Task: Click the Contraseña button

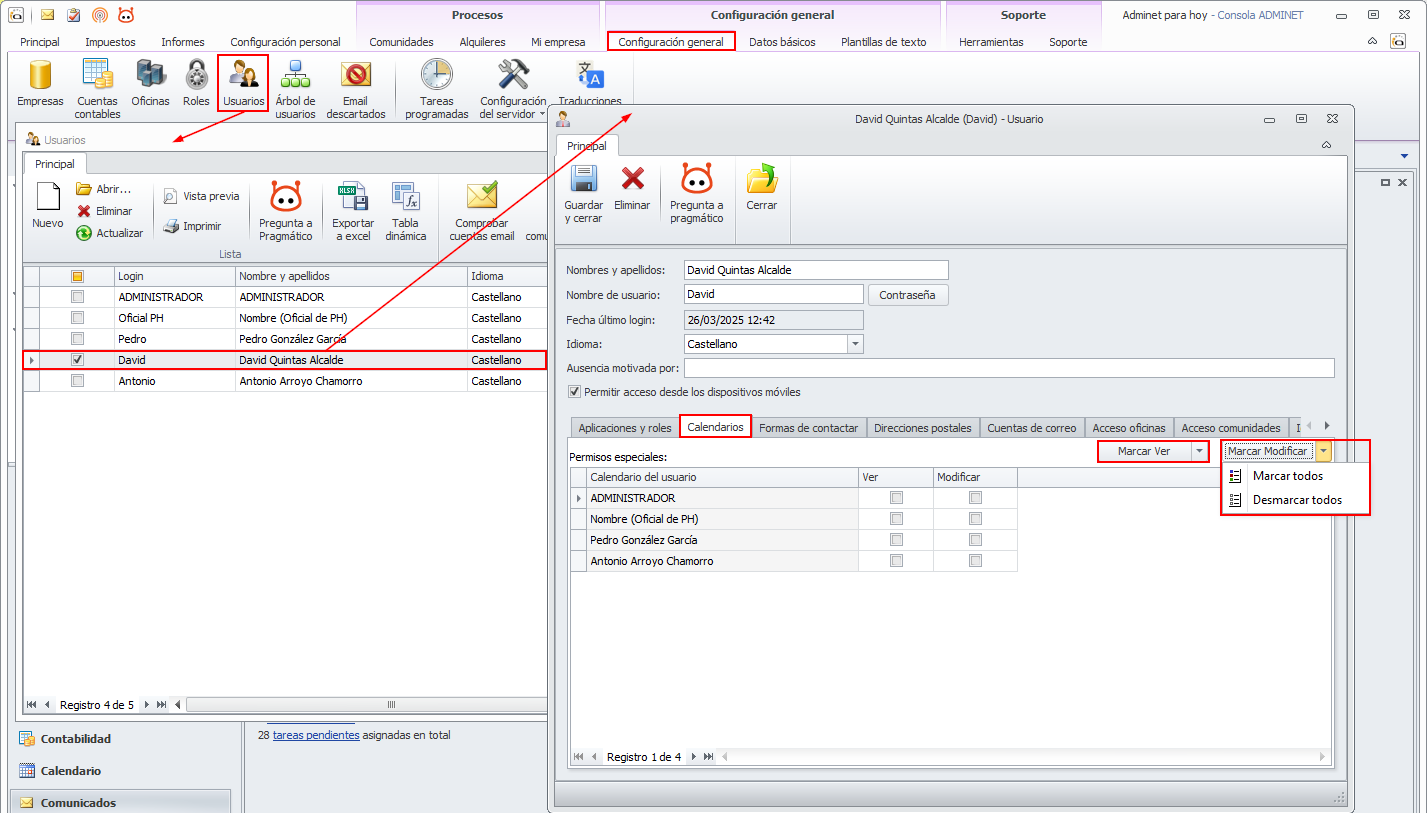Action: [x=907, y=295]
